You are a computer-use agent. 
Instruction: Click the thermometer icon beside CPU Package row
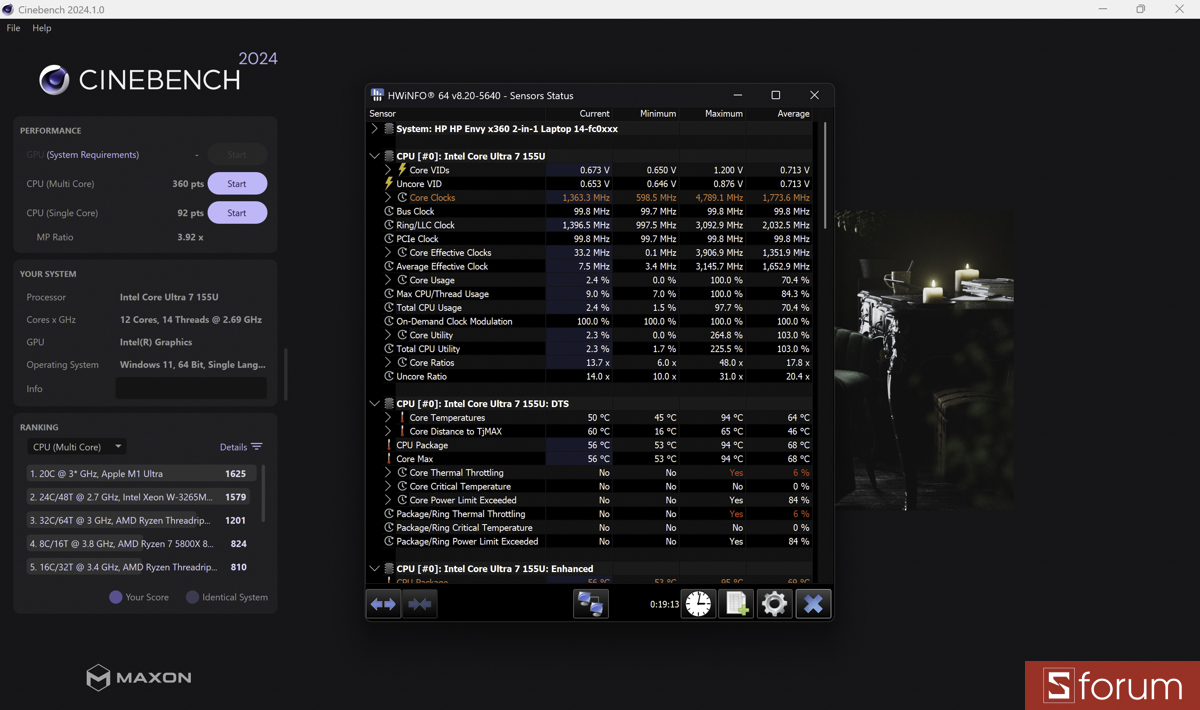[389, 445]
